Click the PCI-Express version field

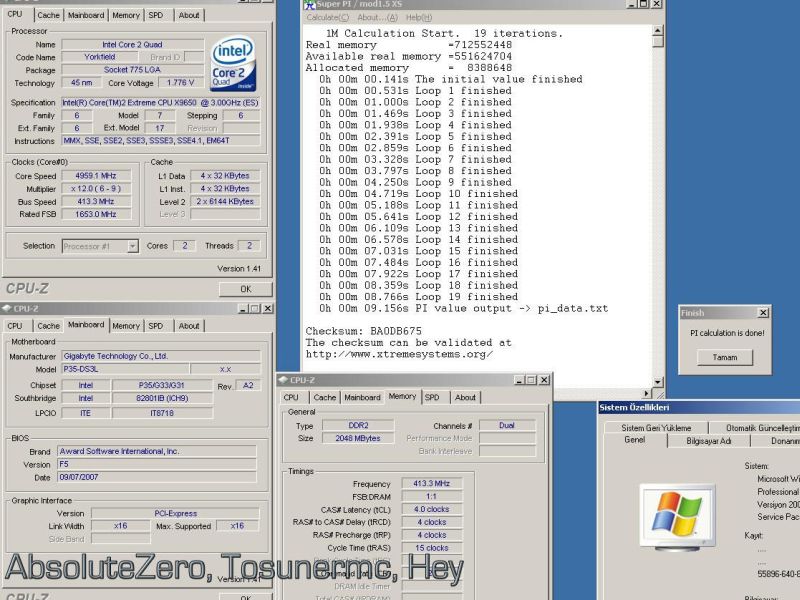(176, 513)
